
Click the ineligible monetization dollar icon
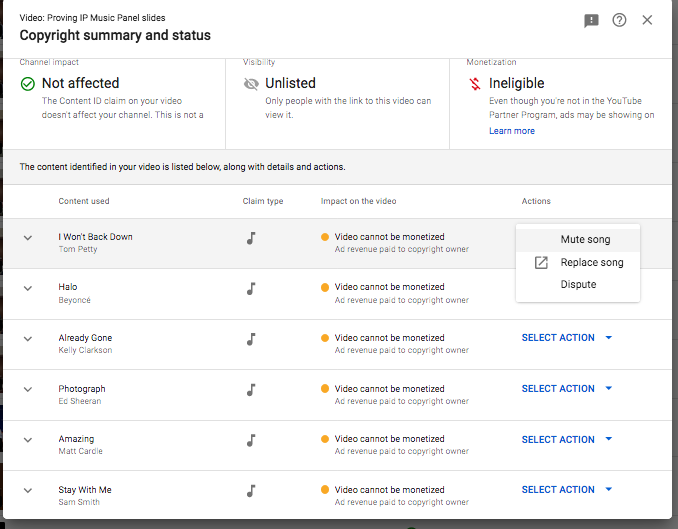[x=475, y=84]
